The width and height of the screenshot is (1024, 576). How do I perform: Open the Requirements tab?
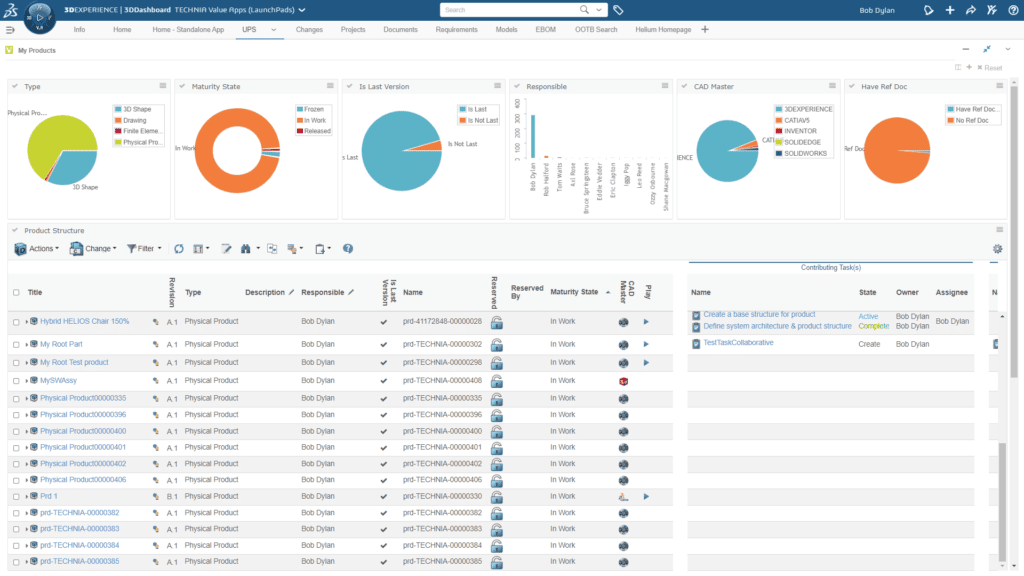(456, 30)
